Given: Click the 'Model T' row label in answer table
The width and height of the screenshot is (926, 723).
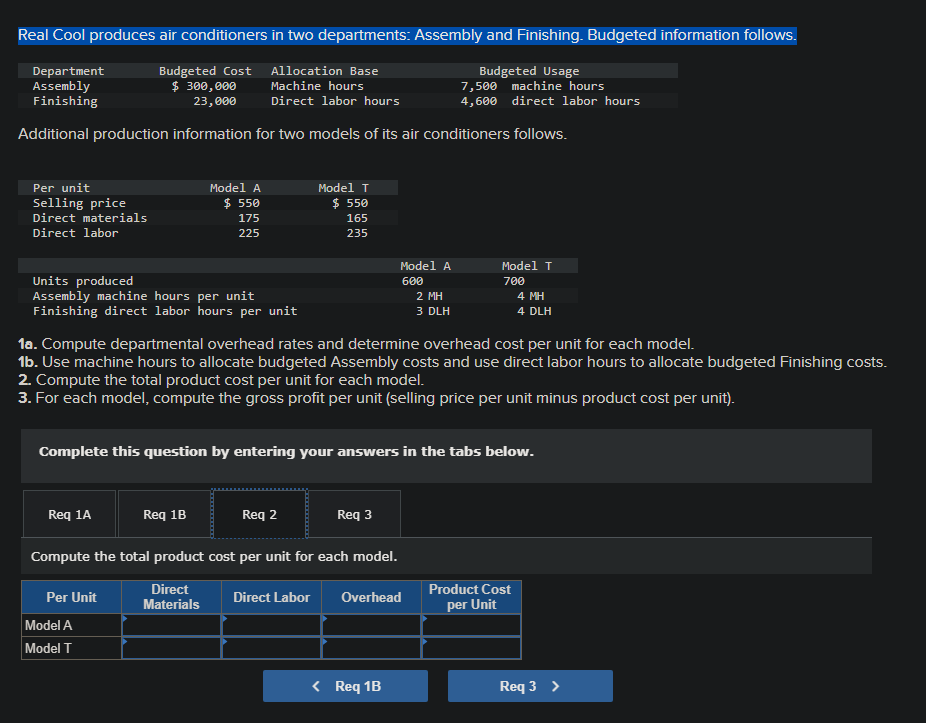Looking at the screenshot, I should coord(71,648).
